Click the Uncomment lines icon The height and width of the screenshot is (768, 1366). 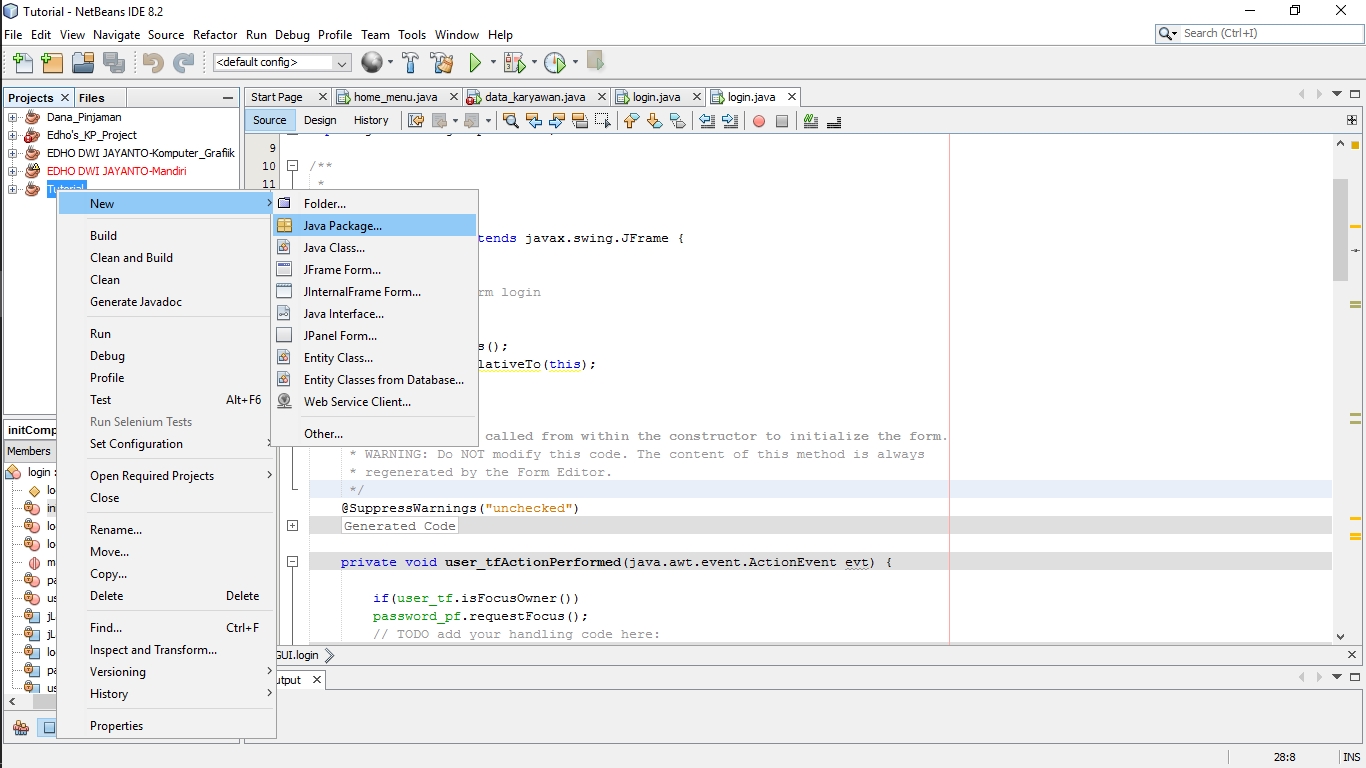click(834, 121)
